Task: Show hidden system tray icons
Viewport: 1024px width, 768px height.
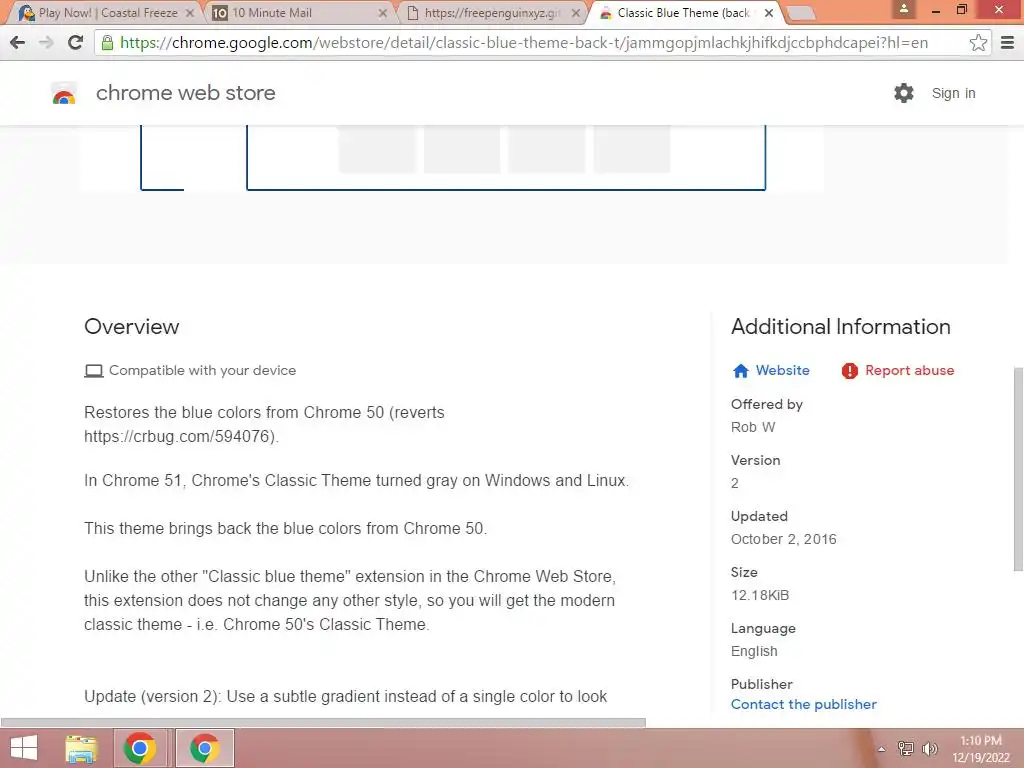Action: (881, 749)
